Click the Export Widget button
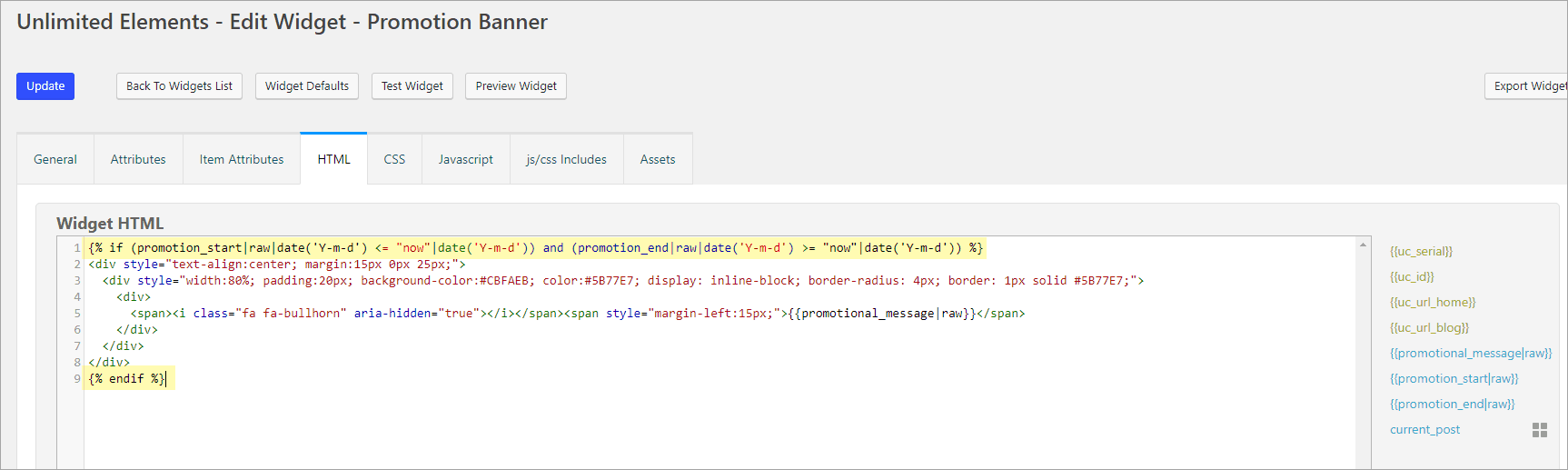The image size is (1568, 470). 1527,86
